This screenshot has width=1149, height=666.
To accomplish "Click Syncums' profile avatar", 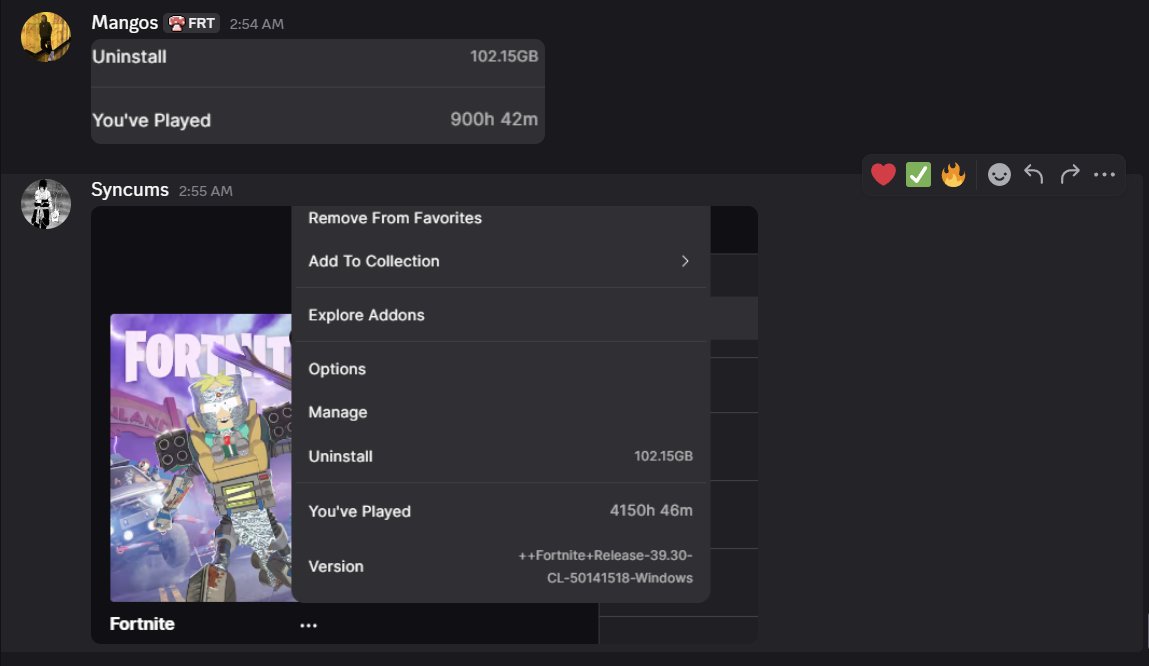I will tap(45, 204).
